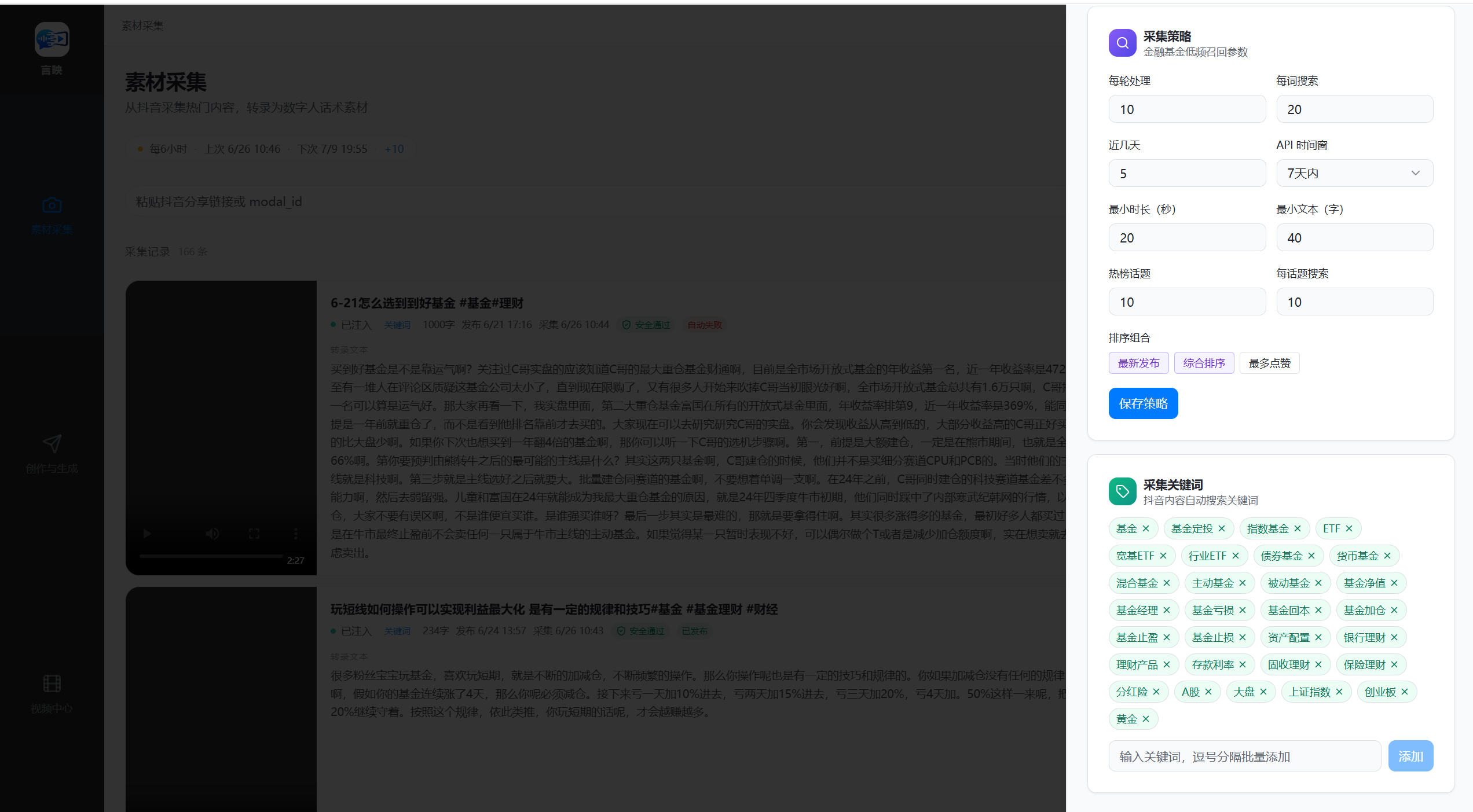Screen dimensions: 1473x812
Task: Remove the 基金 keyword tag
Action: pos(1145,528)
